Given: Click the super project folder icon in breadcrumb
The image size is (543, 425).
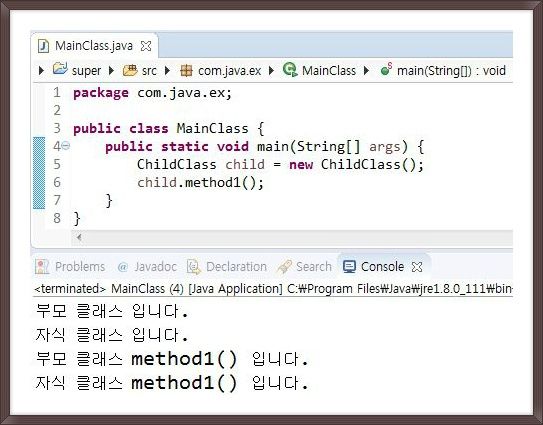Looking at the screenshot, I should [60, 69].
